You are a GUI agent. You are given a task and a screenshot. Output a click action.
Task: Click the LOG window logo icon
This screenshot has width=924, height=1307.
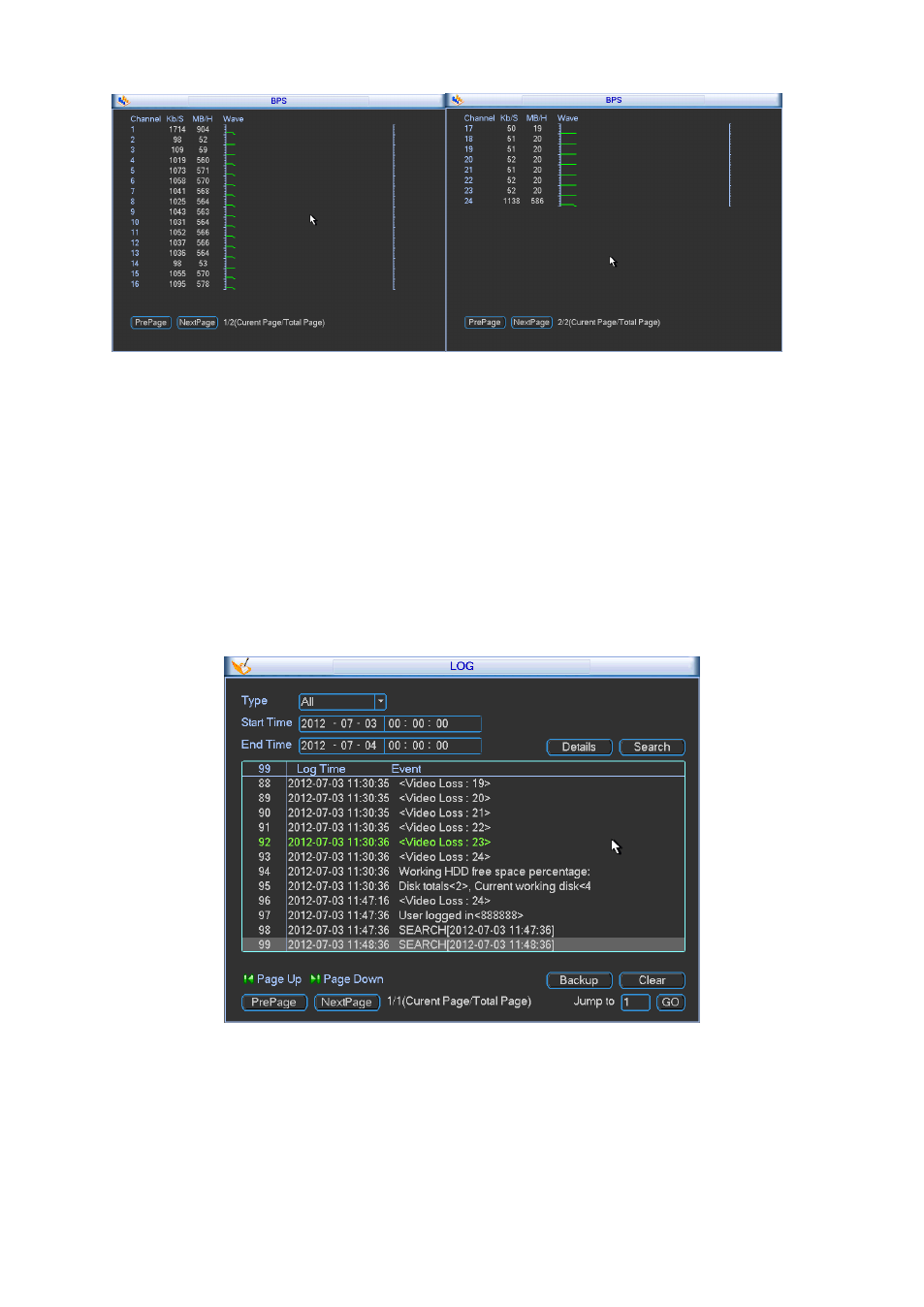click(x=241, y=666)
